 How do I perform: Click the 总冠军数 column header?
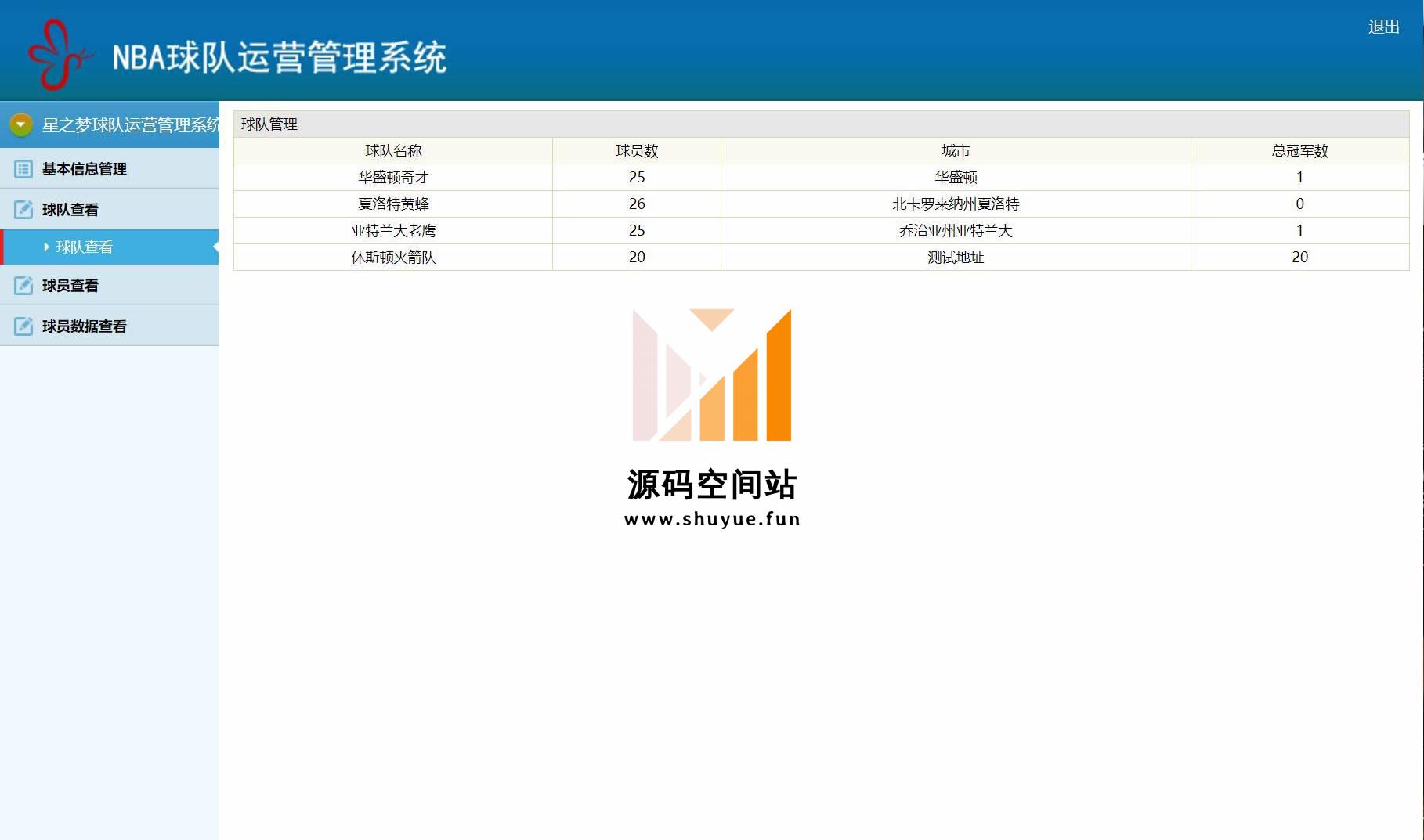1299,151
